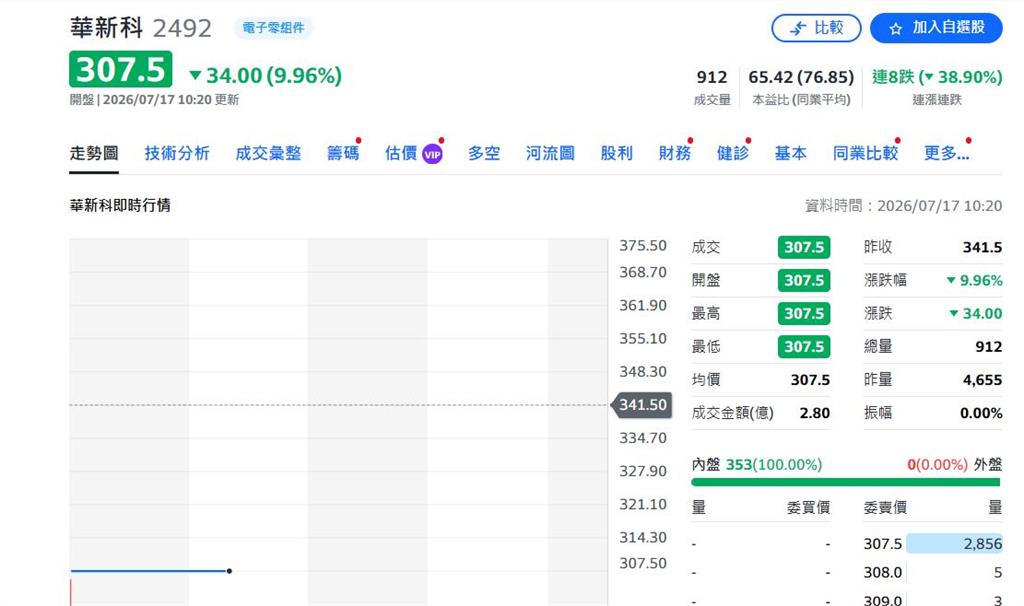The height and width of the screenshot is (606, 1024).
Task: Click the 2,856 ask volume bar
Action: [954, 544]
